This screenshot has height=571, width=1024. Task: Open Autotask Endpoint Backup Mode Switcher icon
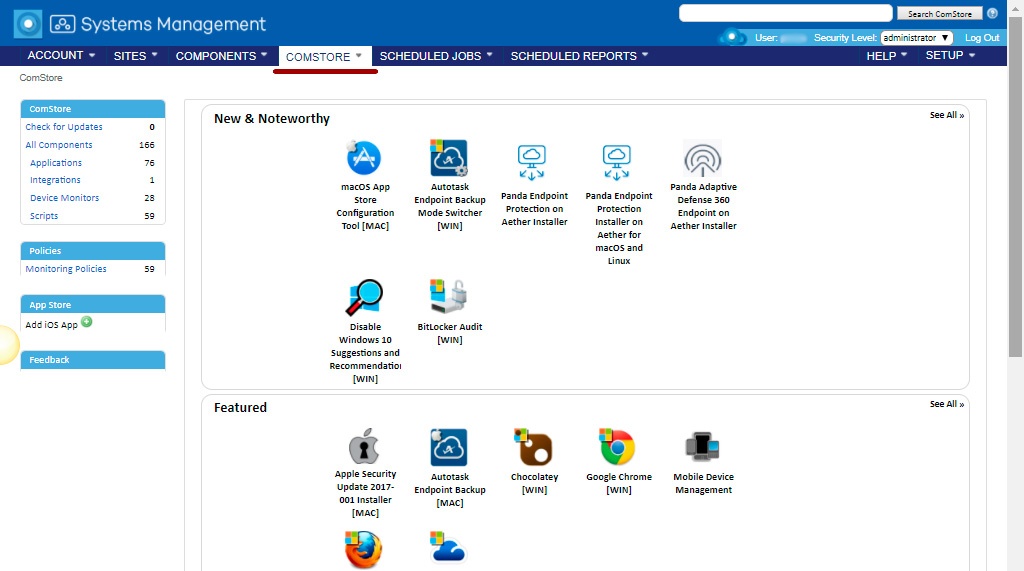point(449,157)
